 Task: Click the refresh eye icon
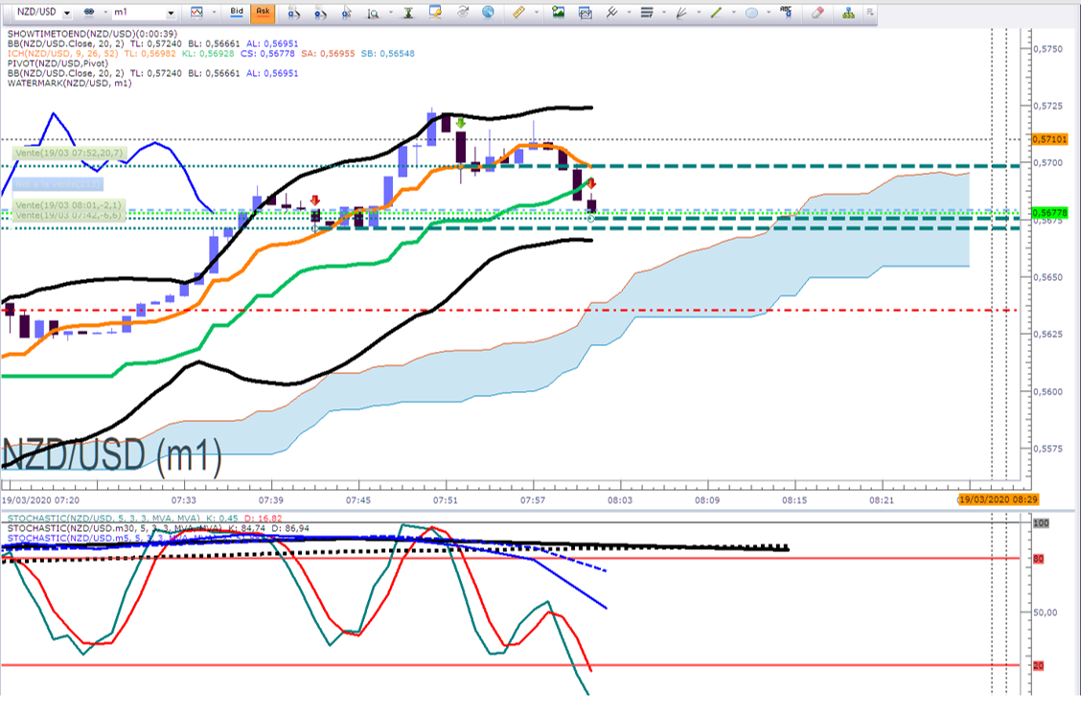pos(463,12)
